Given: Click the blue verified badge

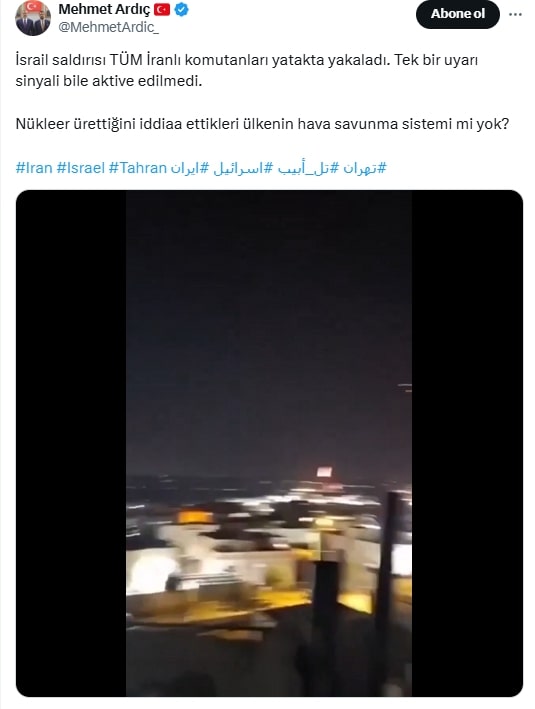Looking at the screenshot, I should 181,9.
